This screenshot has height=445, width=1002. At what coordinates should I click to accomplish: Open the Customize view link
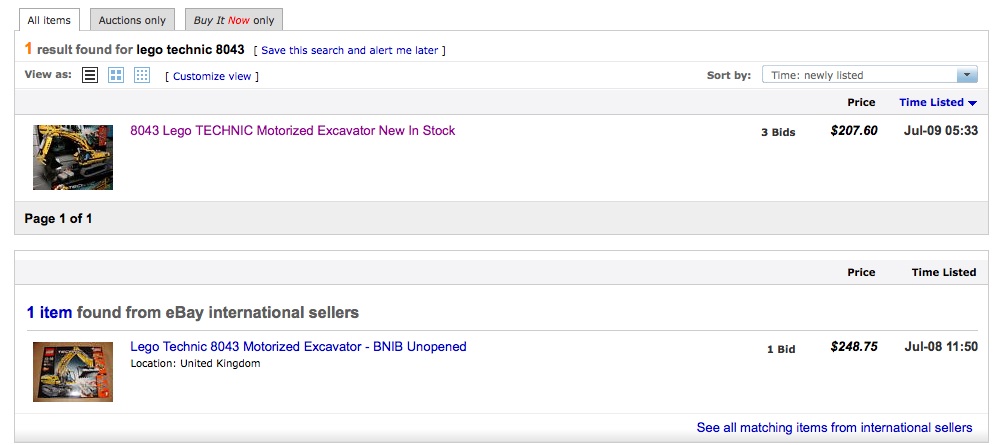(x=212, y=76)
